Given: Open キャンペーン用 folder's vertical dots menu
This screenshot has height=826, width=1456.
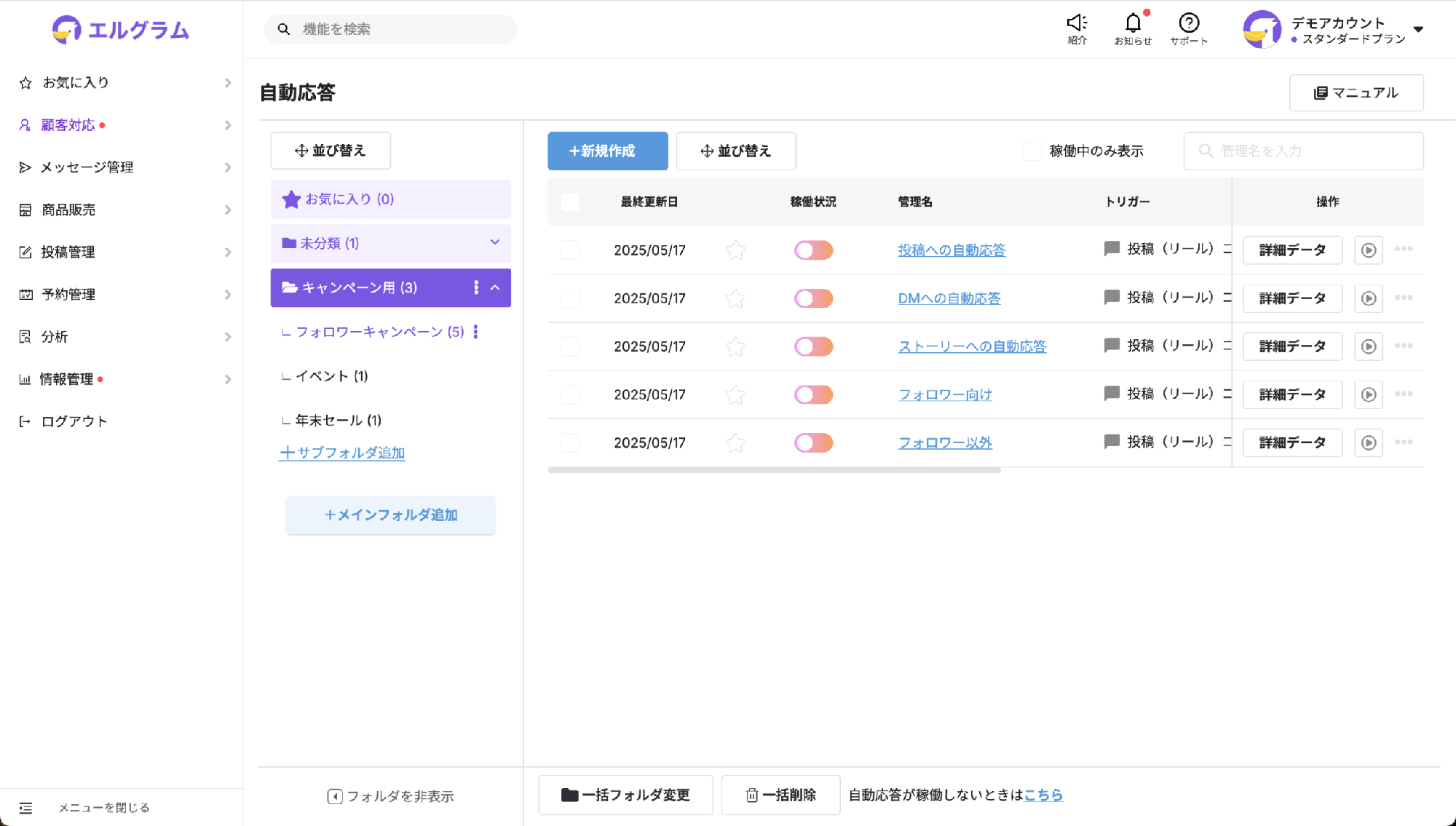Looking at the screenshot, I should coord(476,287).
